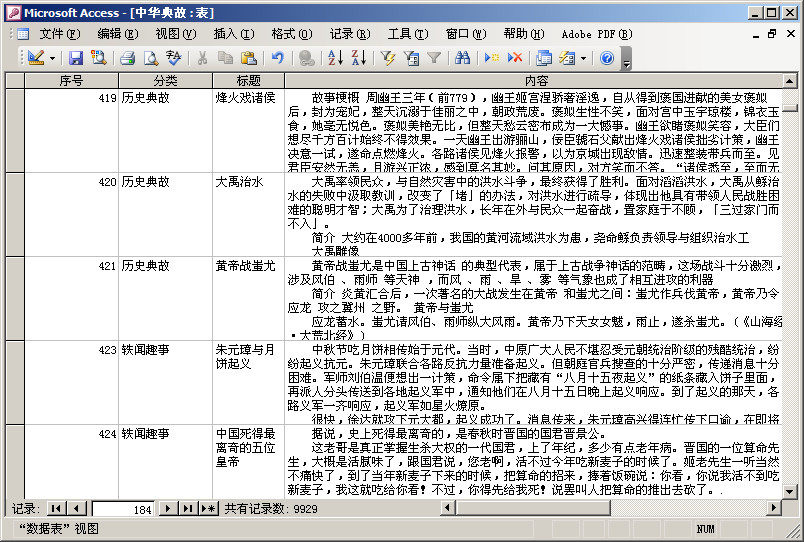This screenshot has height=542, width=804.
Task: Go to the first record
Action: pos(56,509)
